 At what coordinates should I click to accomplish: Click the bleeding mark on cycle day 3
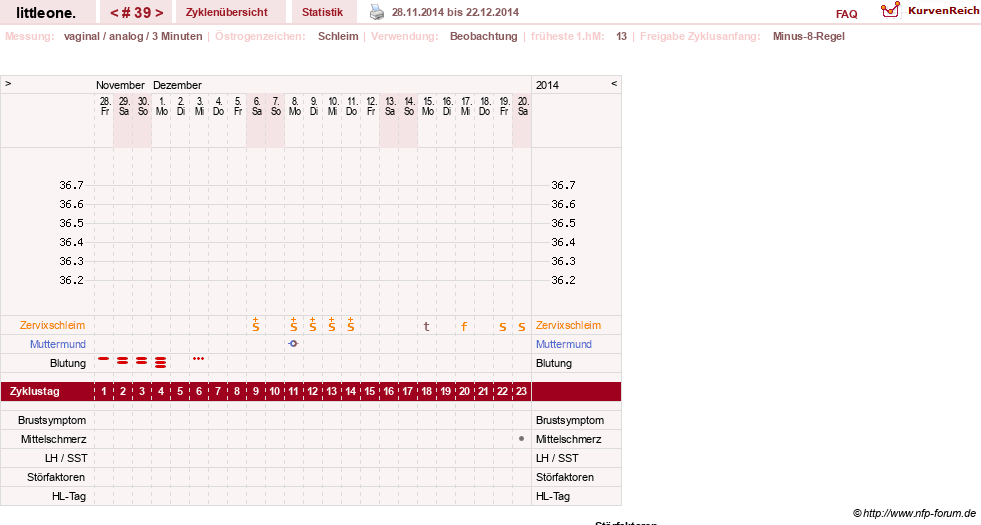click(x=141, y=360)
